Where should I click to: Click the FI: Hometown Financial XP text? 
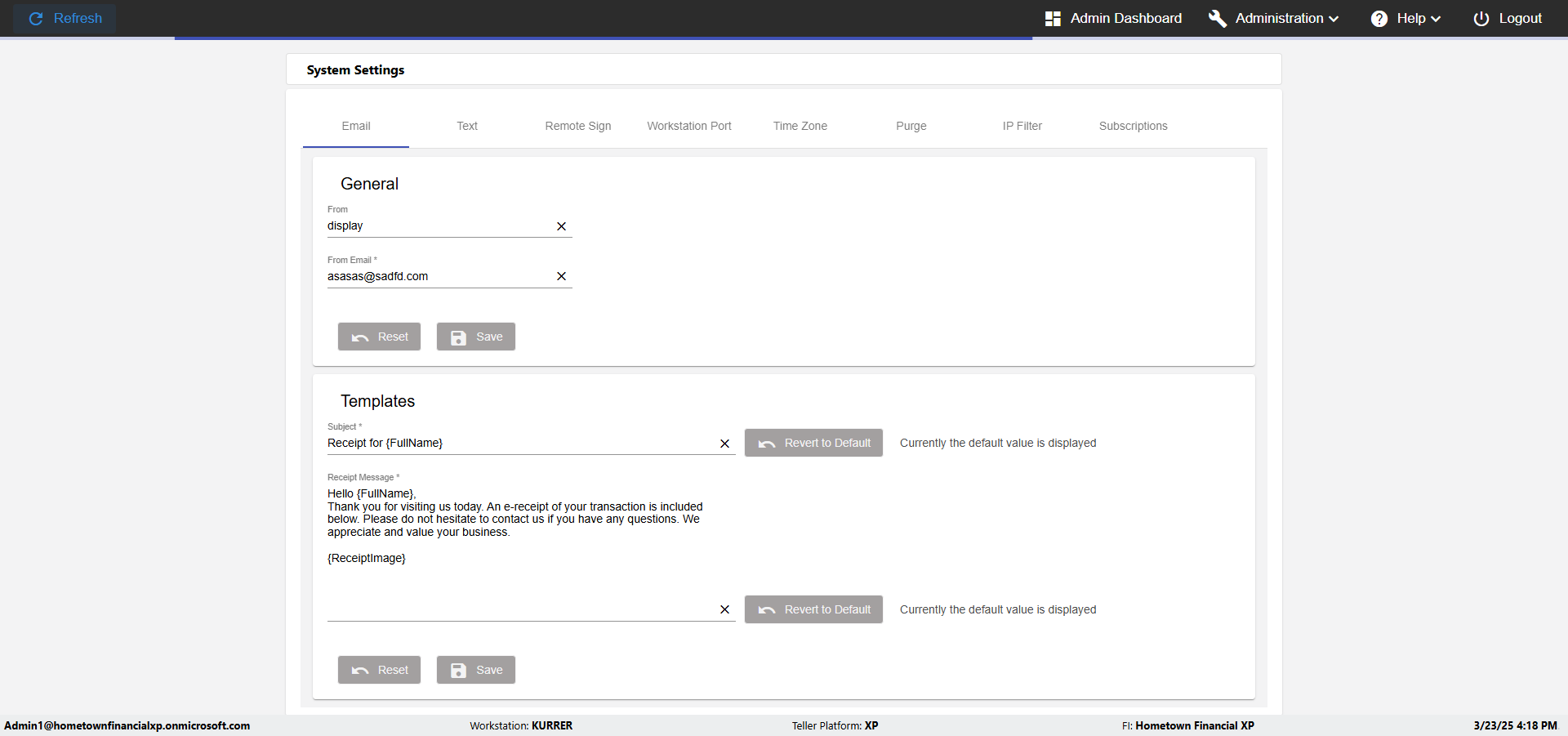[1188, 725]
